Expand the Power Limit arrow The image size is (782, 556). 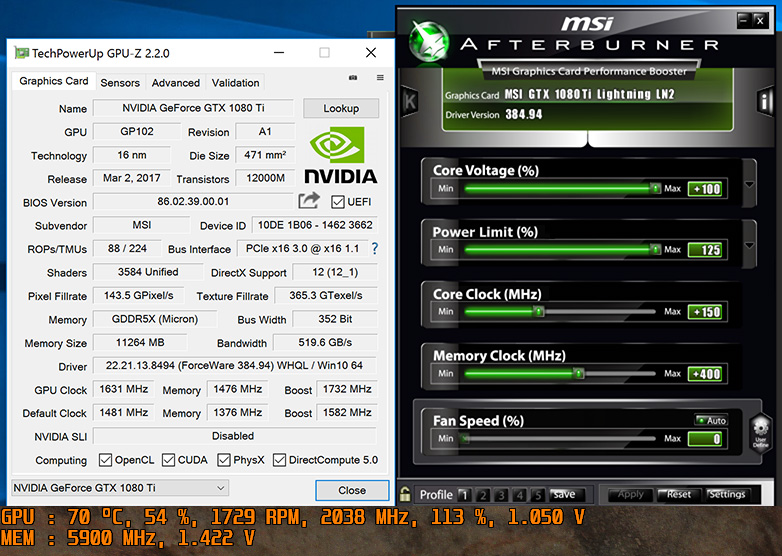click(x=749, y=246)
